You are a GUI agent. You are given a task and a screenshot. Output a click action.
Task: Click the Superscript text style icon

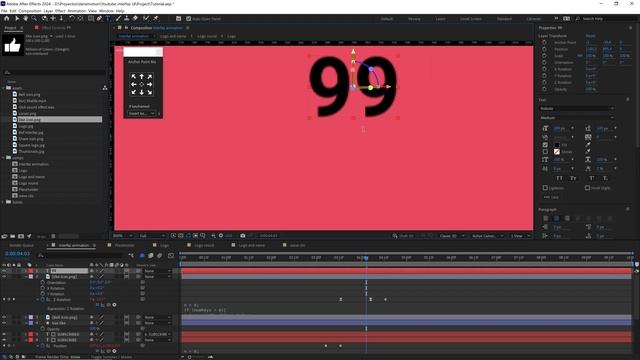(x=591, y=178)
